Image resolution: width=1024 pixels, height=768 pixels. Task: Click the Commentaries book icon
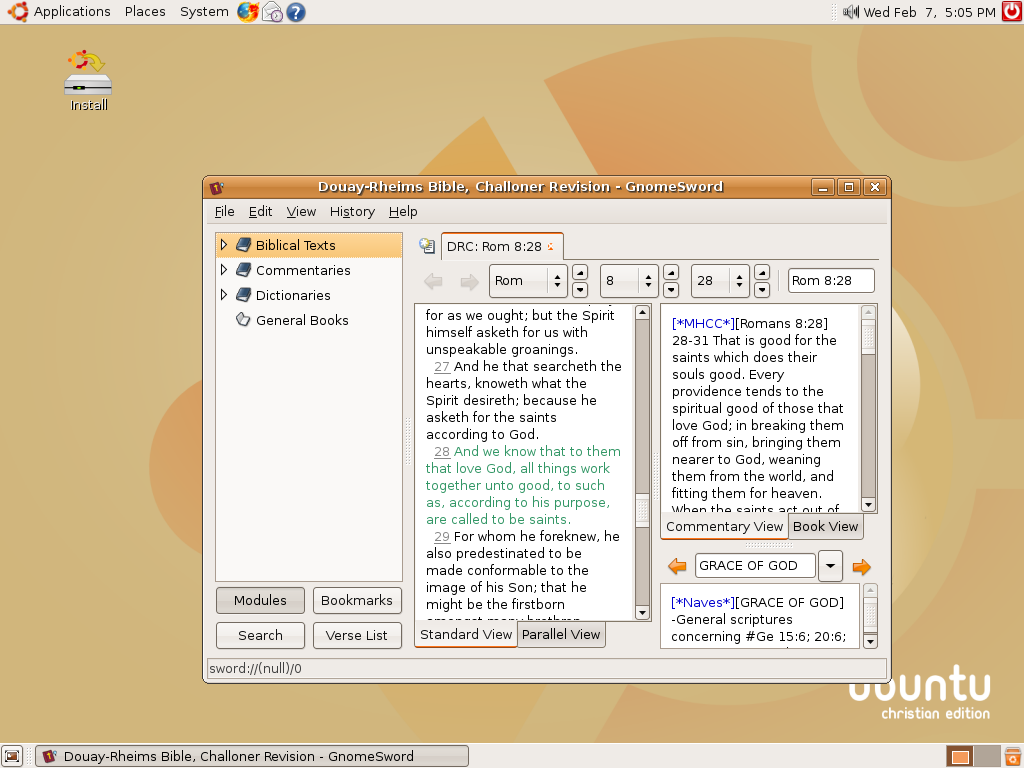click(244, 270)
